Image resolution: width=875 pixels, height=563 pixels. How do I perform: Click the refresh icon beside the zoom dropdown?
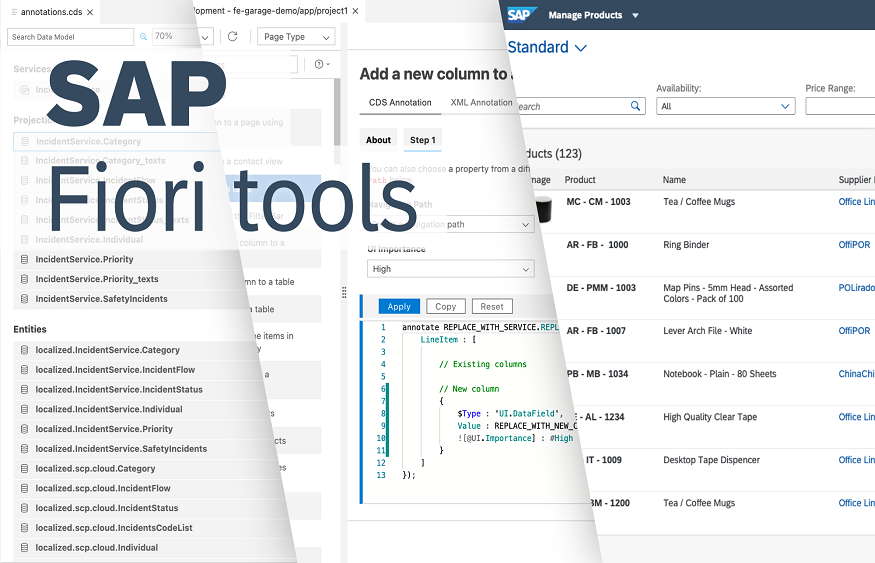click(x=233, y=36)
